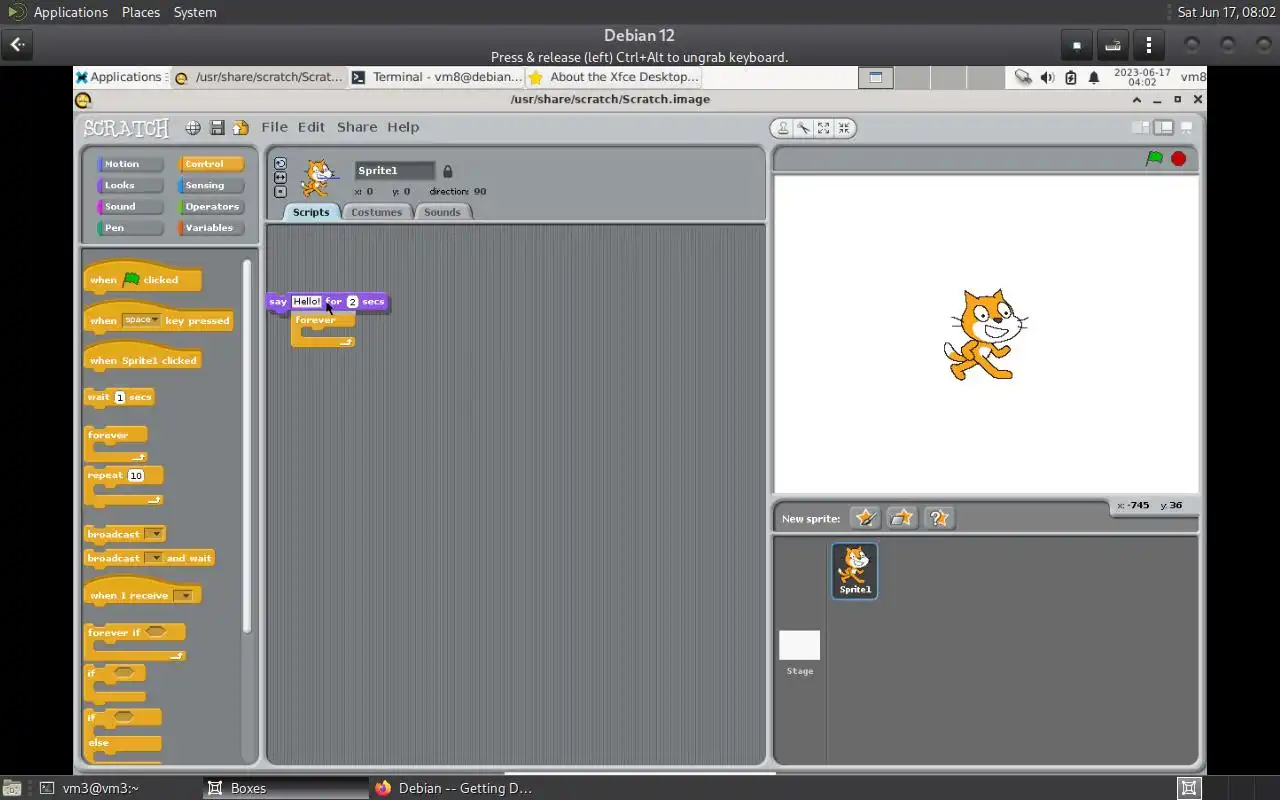Open the Operators blocks category

pos(211,207)
